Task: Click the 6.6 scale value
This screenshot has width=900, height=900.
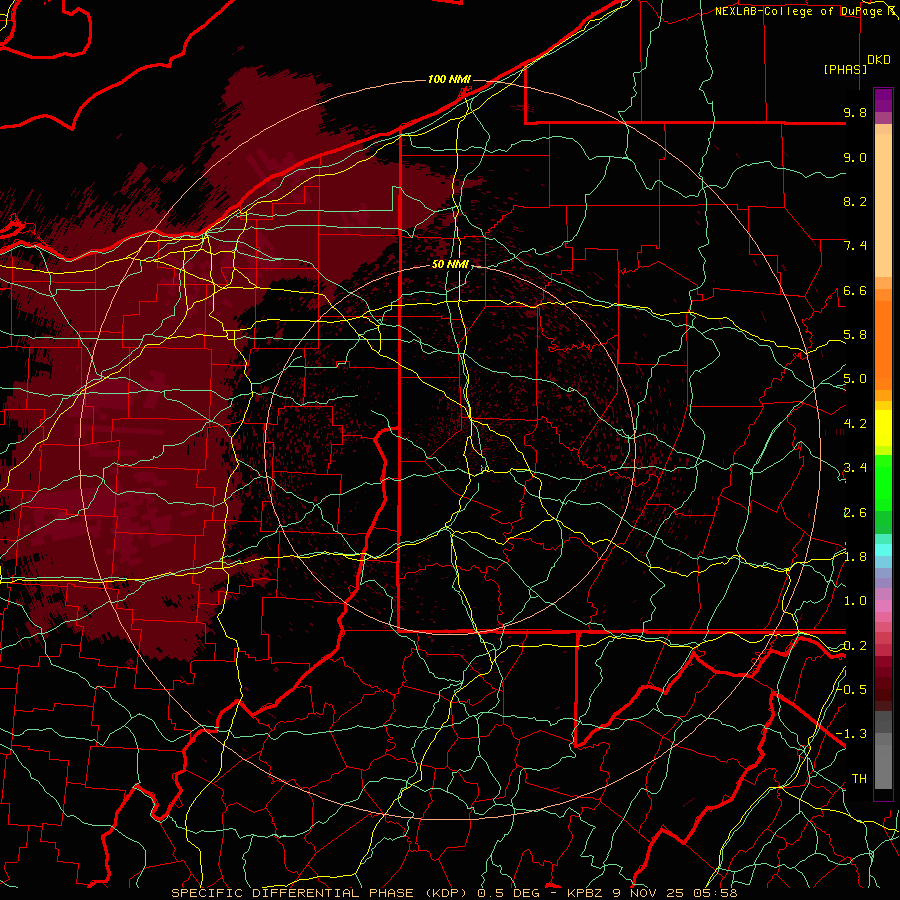Action: [855, 290]
